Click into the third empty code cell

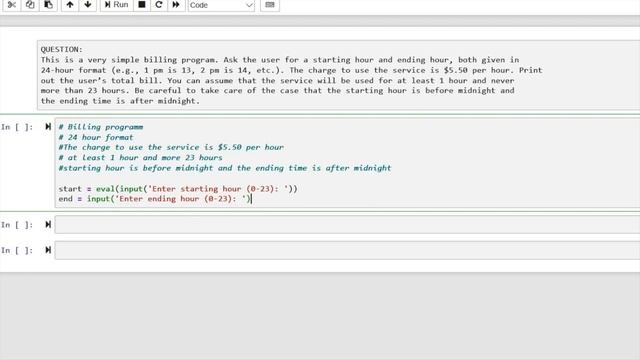pos(347,250)
